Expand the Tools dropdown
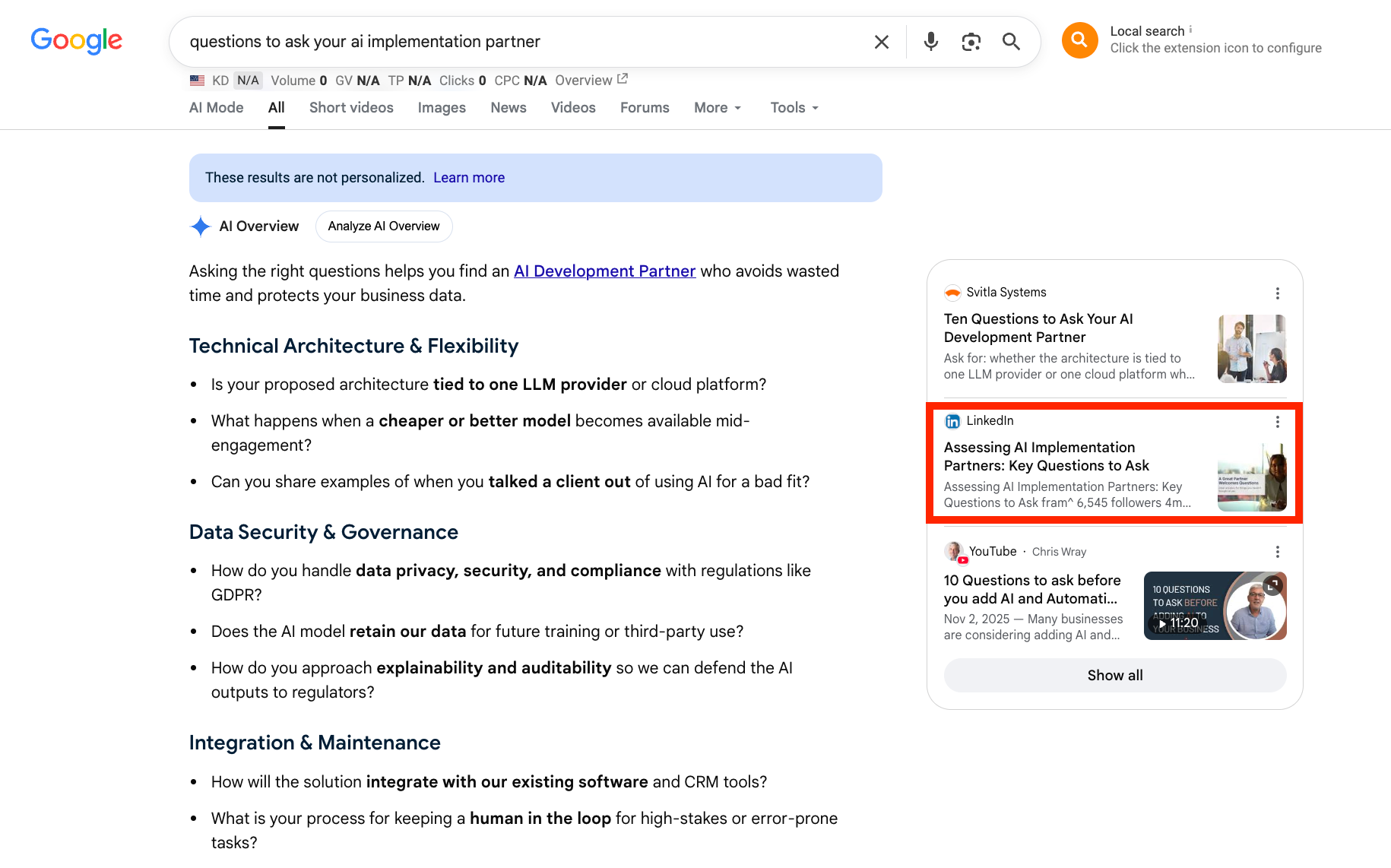1391x868 pixels. [x=794, y=108]
